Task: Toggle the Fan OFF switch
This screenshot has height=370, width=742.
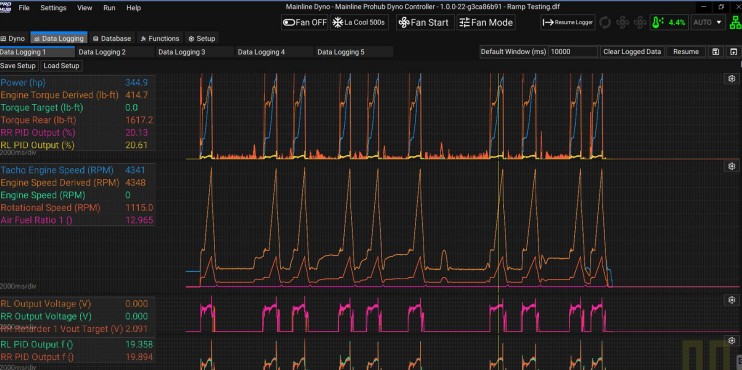Action: [x=304, y=22]
